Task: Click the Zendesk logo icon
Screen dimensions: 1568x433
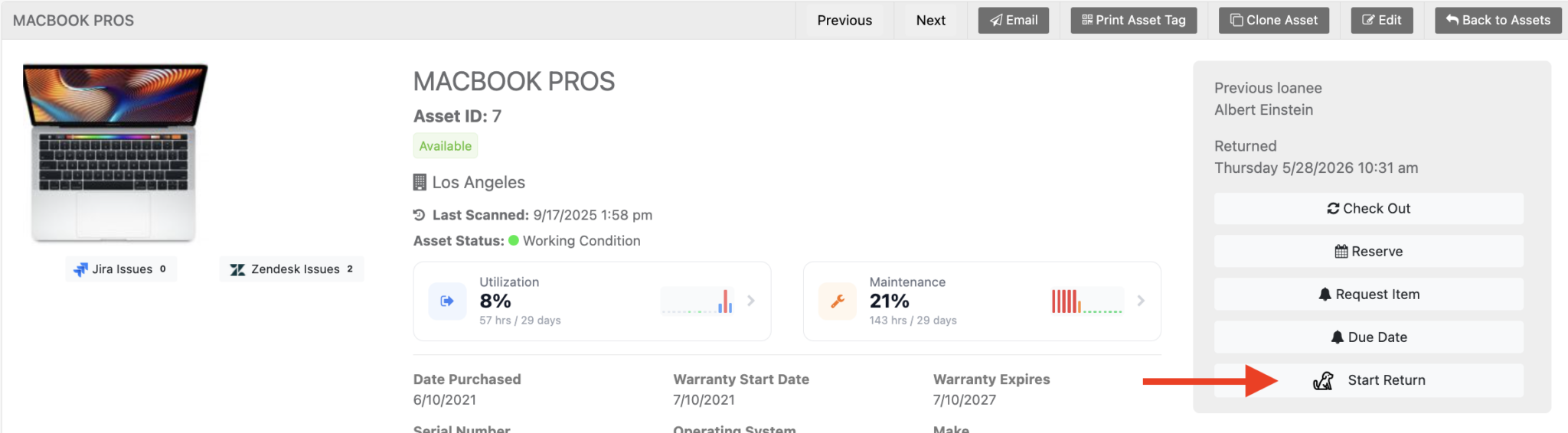Action: (237, 269)
